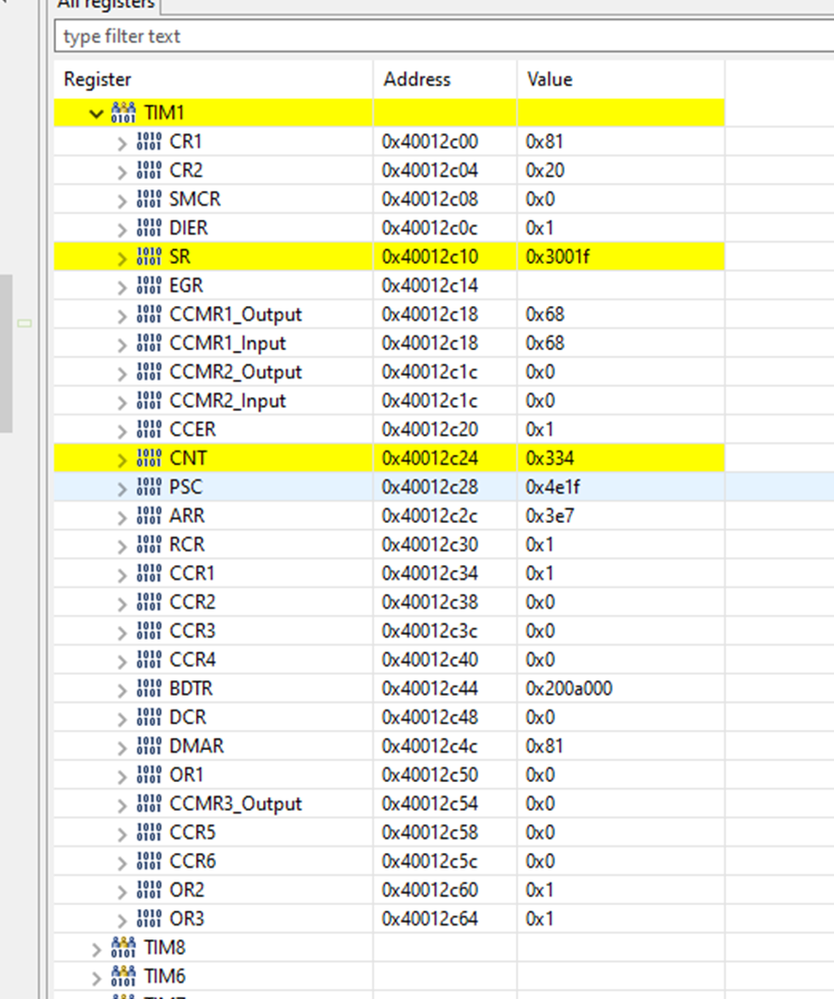
Task: Expand the PSC register fields
Action: click(x=122, y=489)
